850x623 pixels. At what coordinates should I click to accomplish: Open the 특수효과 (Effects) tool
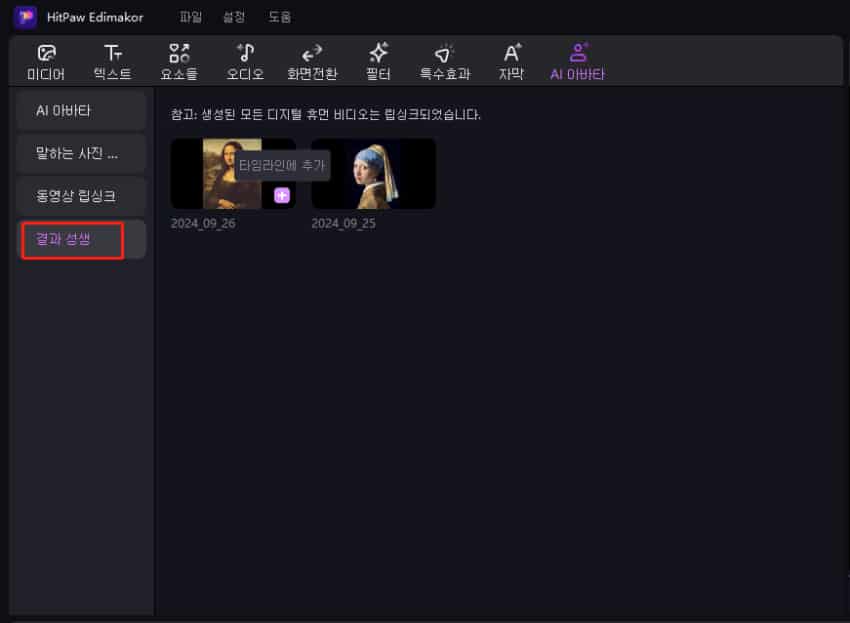tap(445, 63)
